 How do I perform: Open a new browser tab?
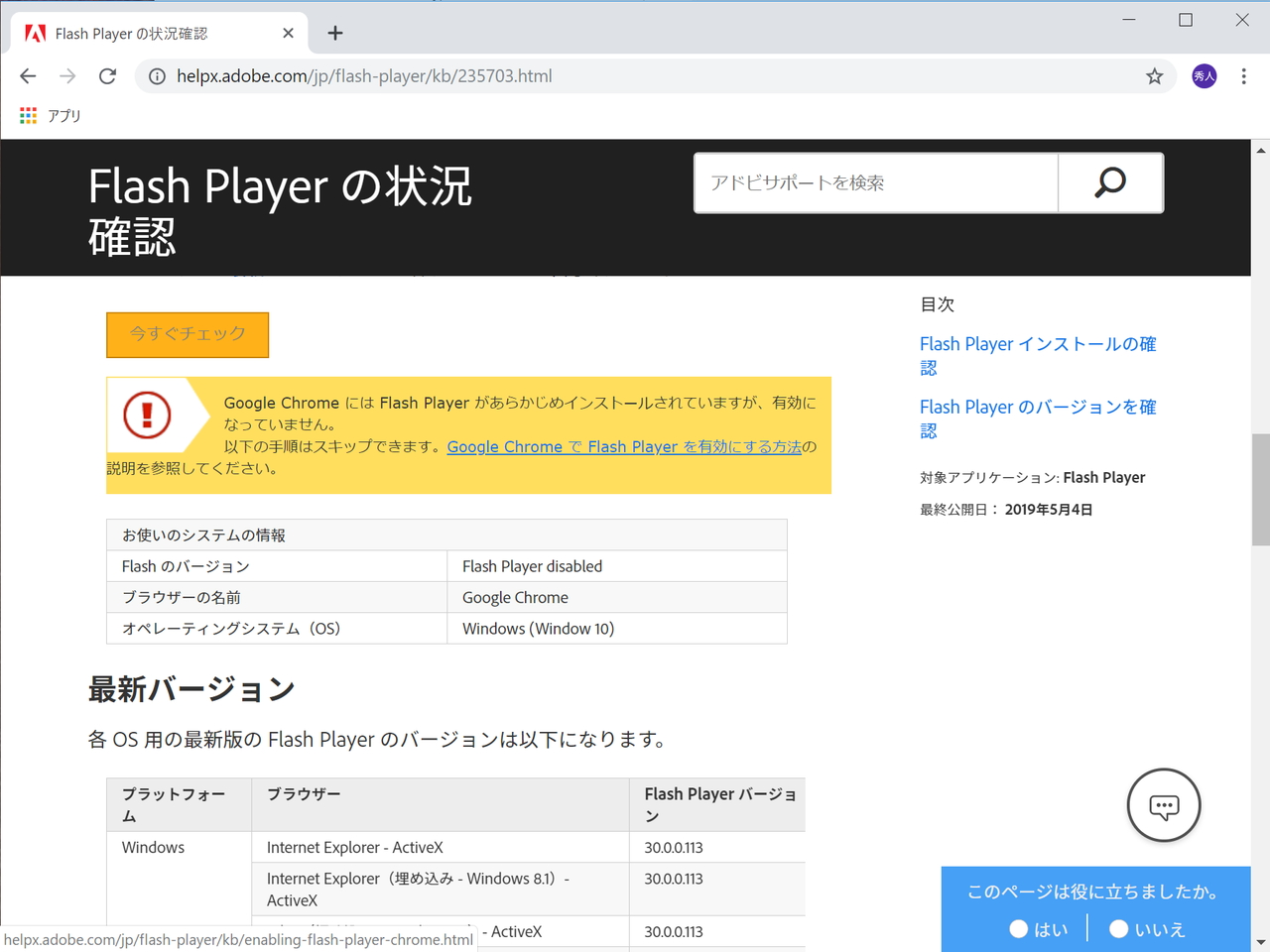[334, 32]
